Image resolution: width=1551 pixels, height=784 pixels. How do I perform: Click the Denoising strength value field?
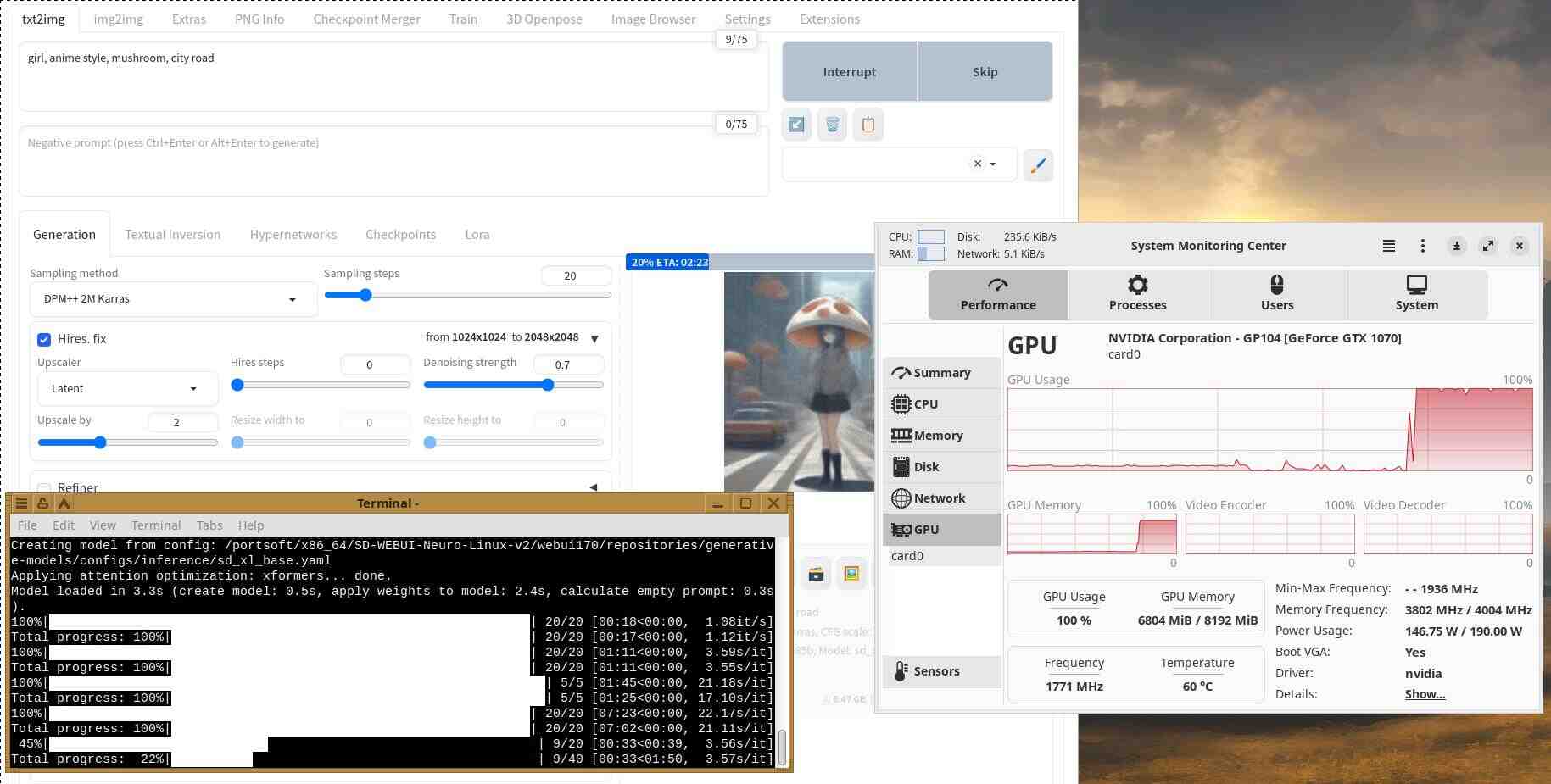(x=568, y=364)
